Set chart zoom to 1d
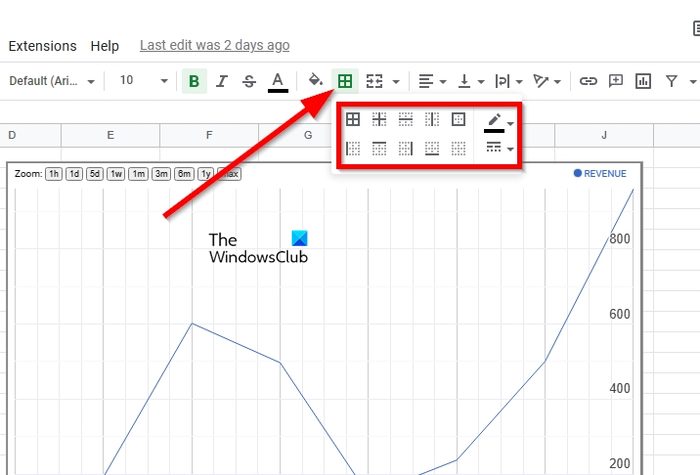This screenshot has height=475, width=700. coord(74,174)
